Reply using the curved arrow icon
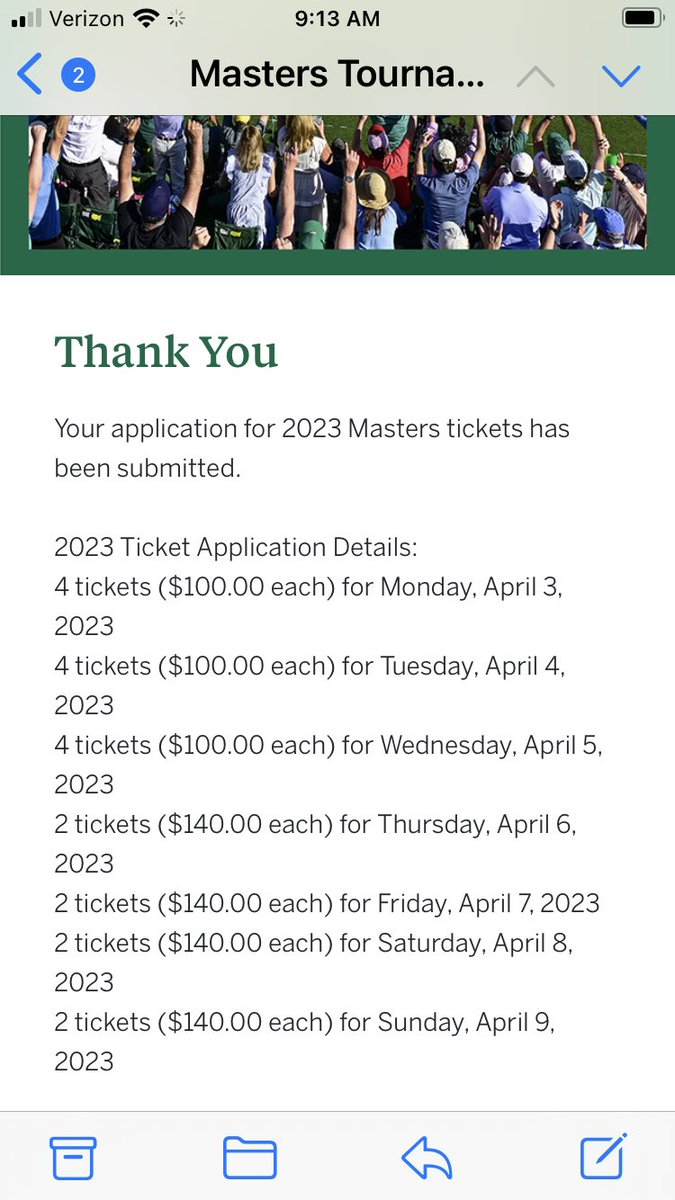 pyautogui.click(x=427, y=1158)
